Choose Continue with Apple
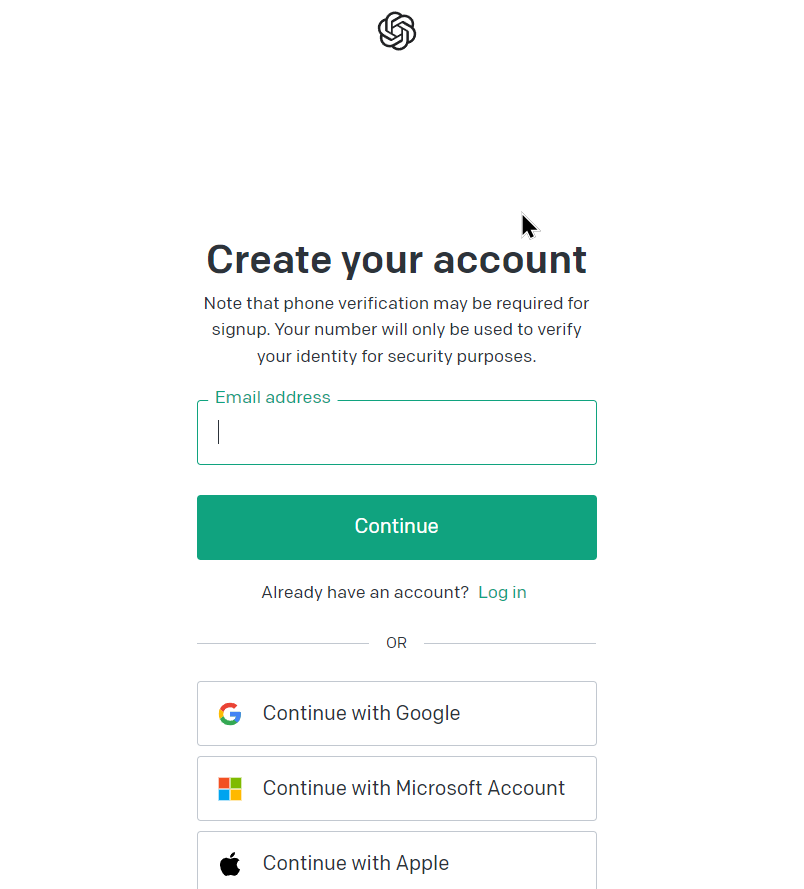Screen dimensions: 804x889 pyautogui.click(x=396, y=862)
